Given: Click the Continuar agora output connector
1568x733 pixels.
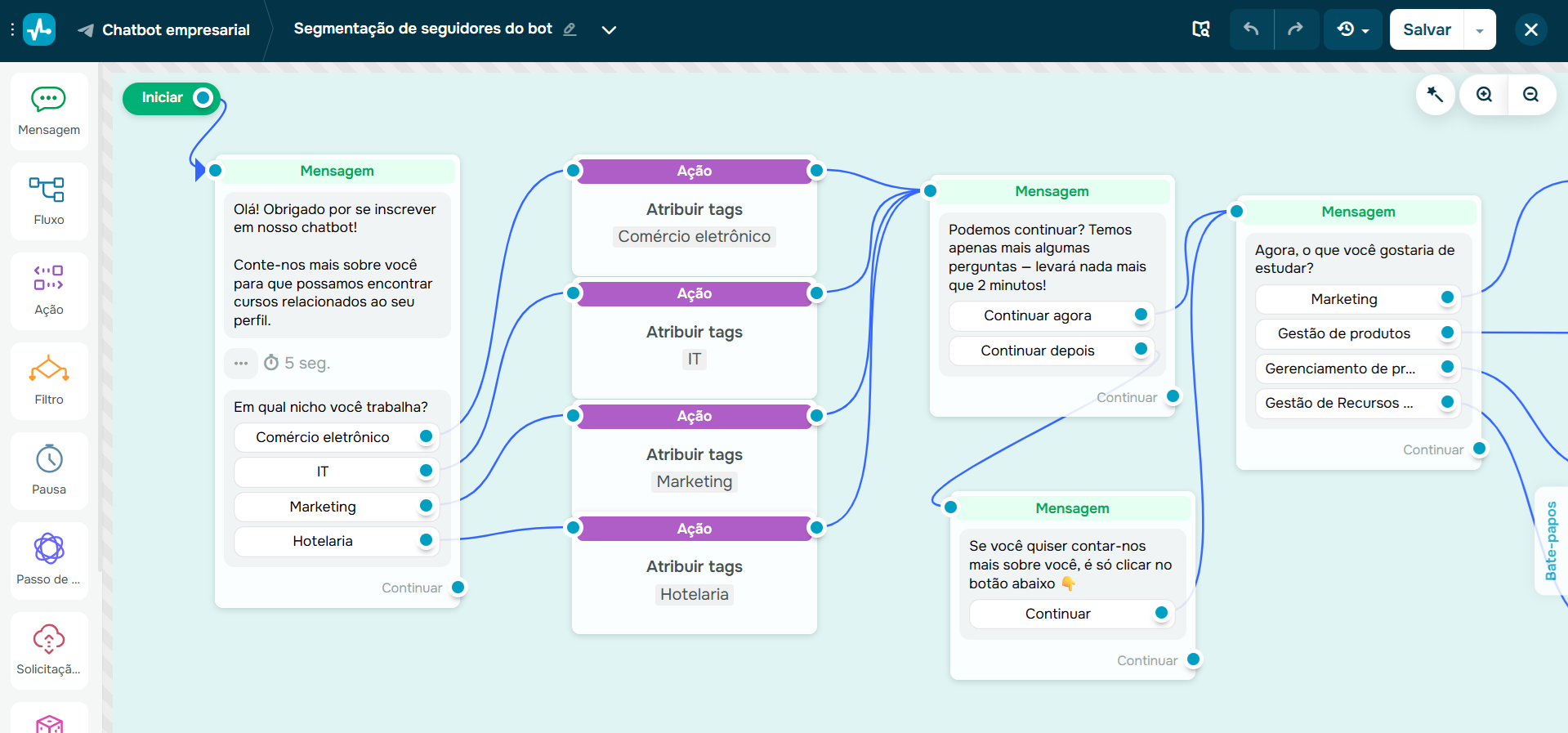Looking at the screenshot, I should 1141,315.
